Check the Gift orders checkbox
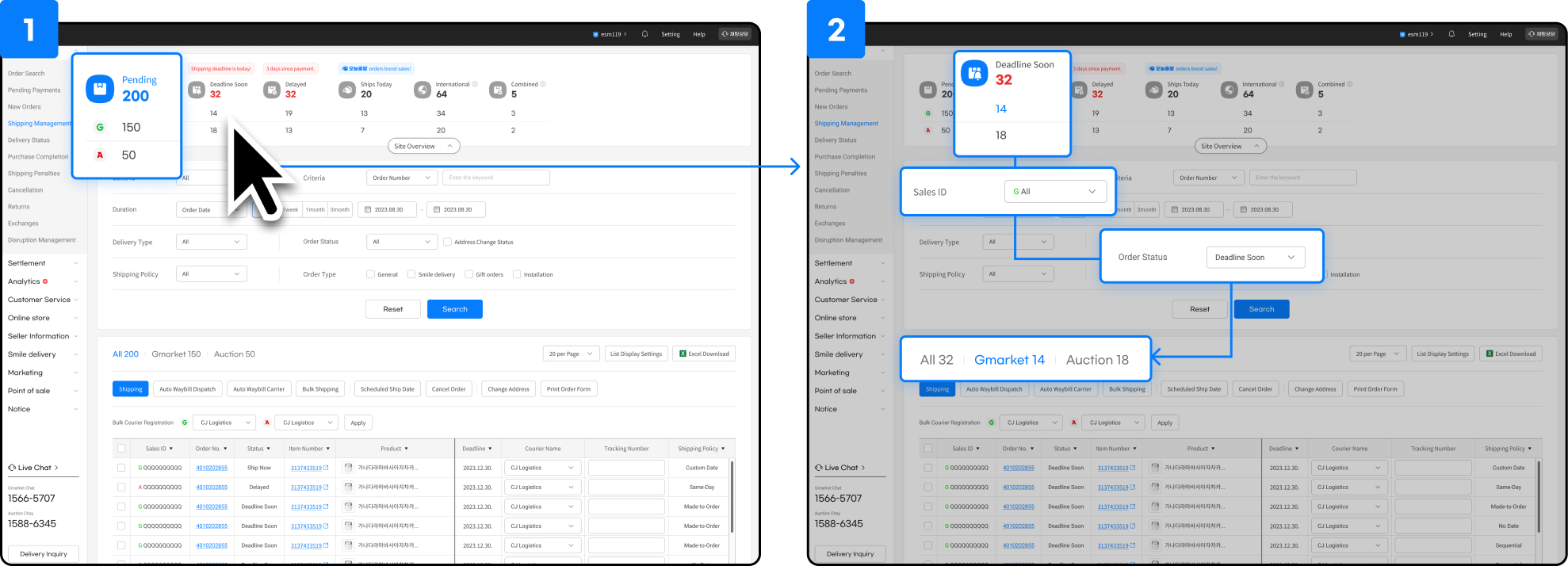Image resolution: width=1568 pixels, height=566 pixels. pyautogui.click(x=468, y=274)
